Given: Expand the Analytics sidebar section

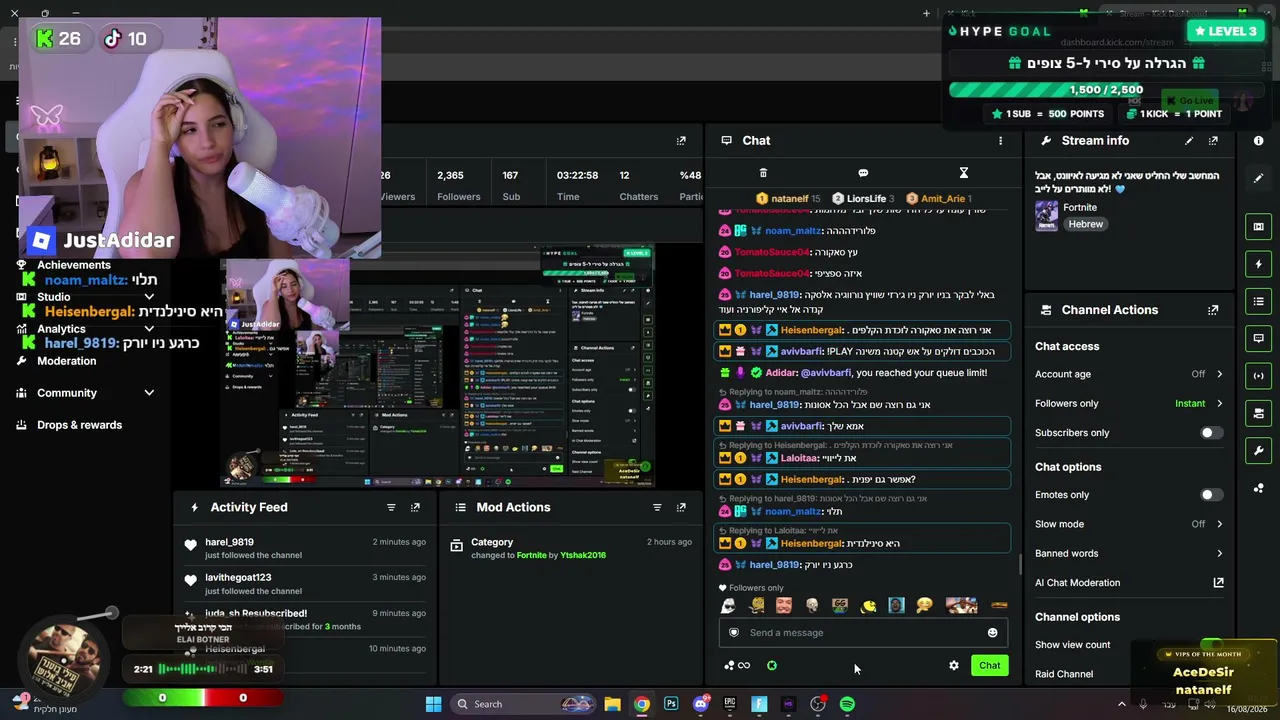Looking at the screenshot, I should [x=149, y=329].
